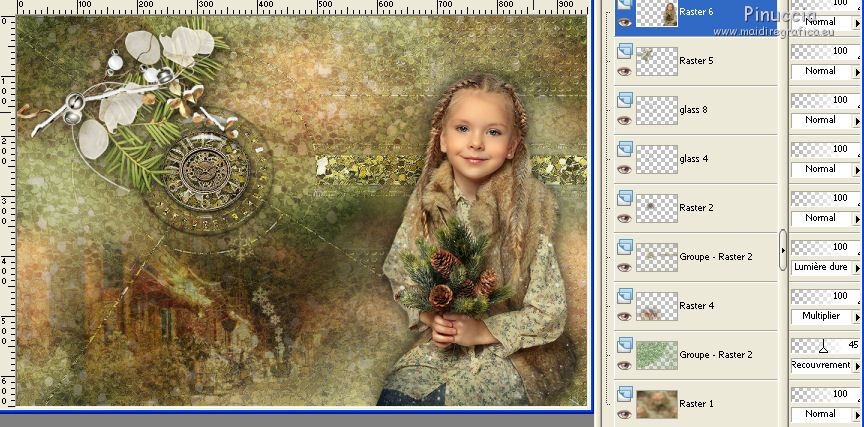
Task: Select the glass 4 layer thumbnail
Action: click(x=657, y=159)
